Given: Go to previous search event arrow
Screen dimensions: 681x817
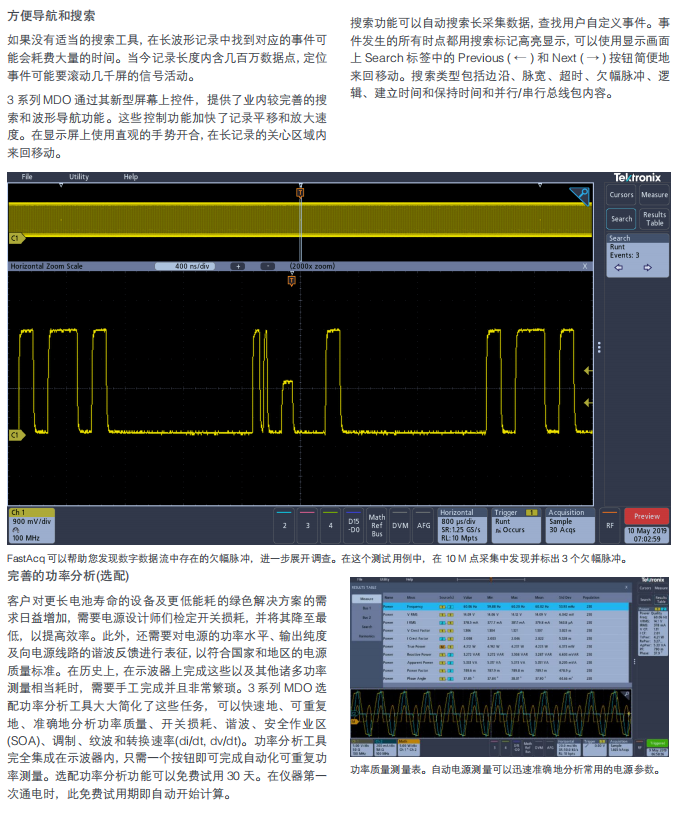Looking at the screenshot, I should coord(618,268).
